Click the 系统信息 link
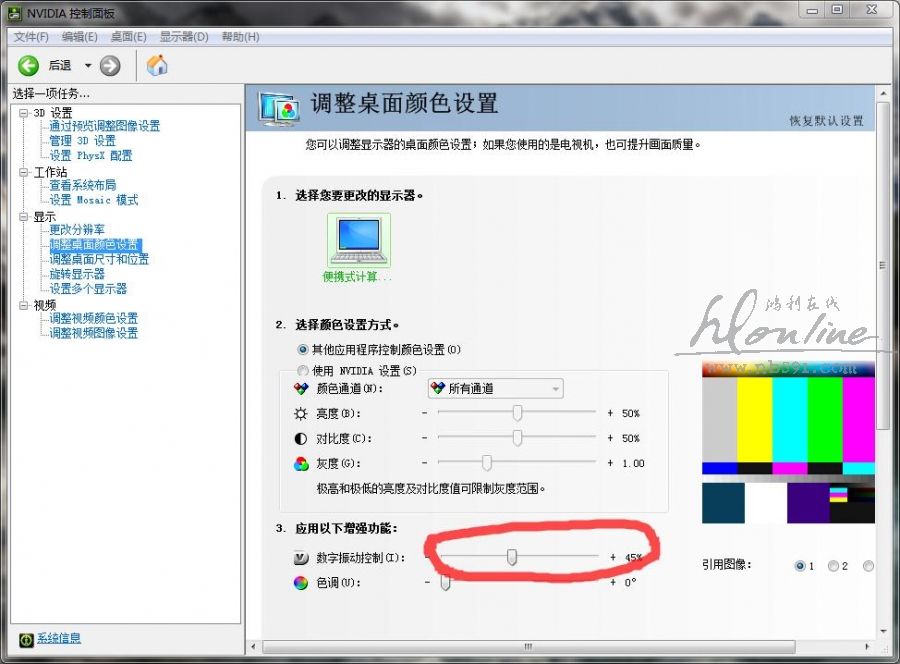Viewport: 900px width, 664px height. coord(59,638)
